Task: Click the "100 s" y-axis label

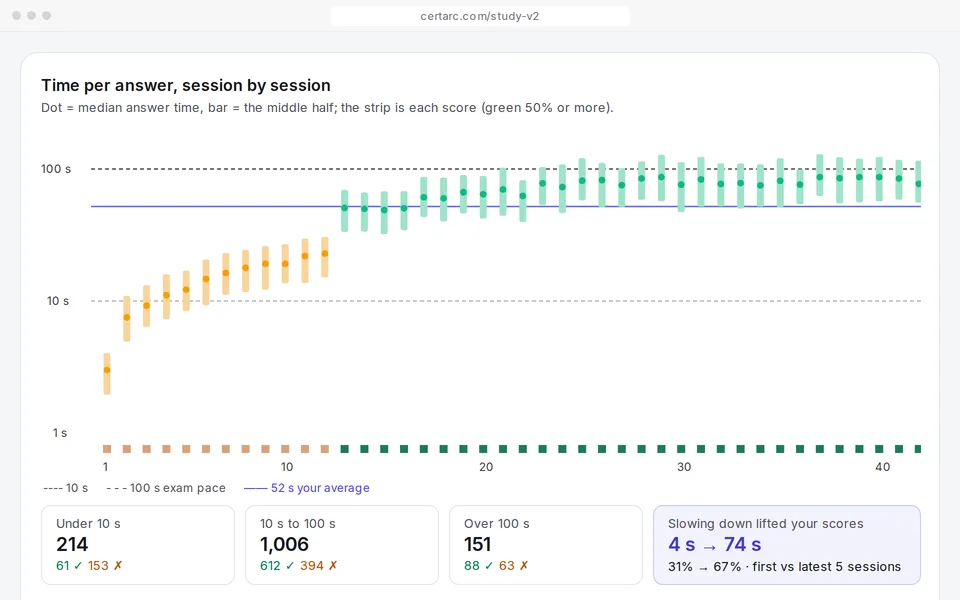Action: pos(56,169)
